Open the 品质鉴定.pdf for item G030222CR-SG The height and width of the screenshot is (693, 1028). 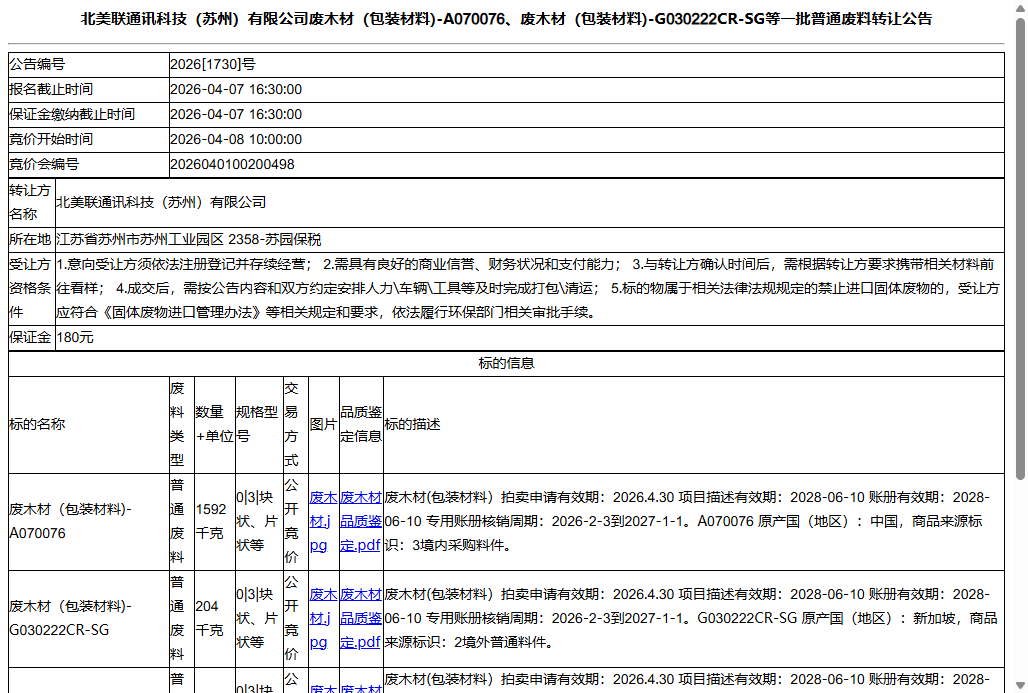359,618
